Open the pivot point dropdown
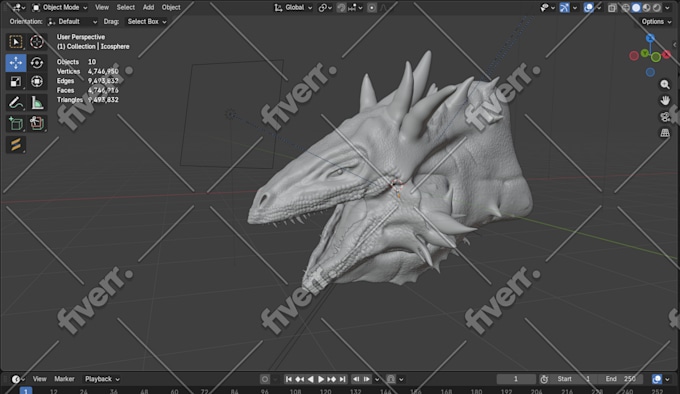680x394 pixels. 325,8
